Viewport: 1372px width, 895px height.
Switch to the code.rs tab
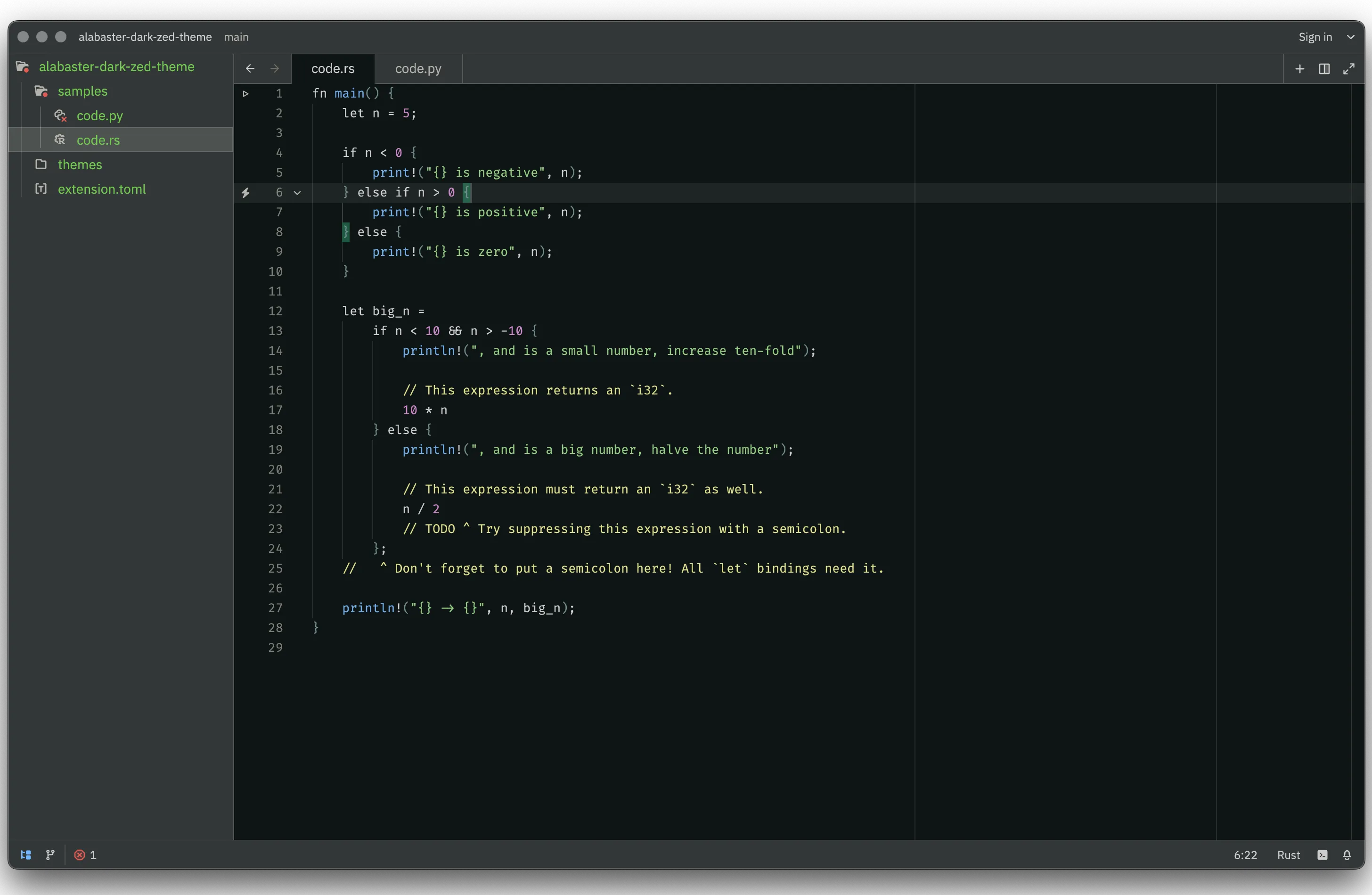(333, 69)
